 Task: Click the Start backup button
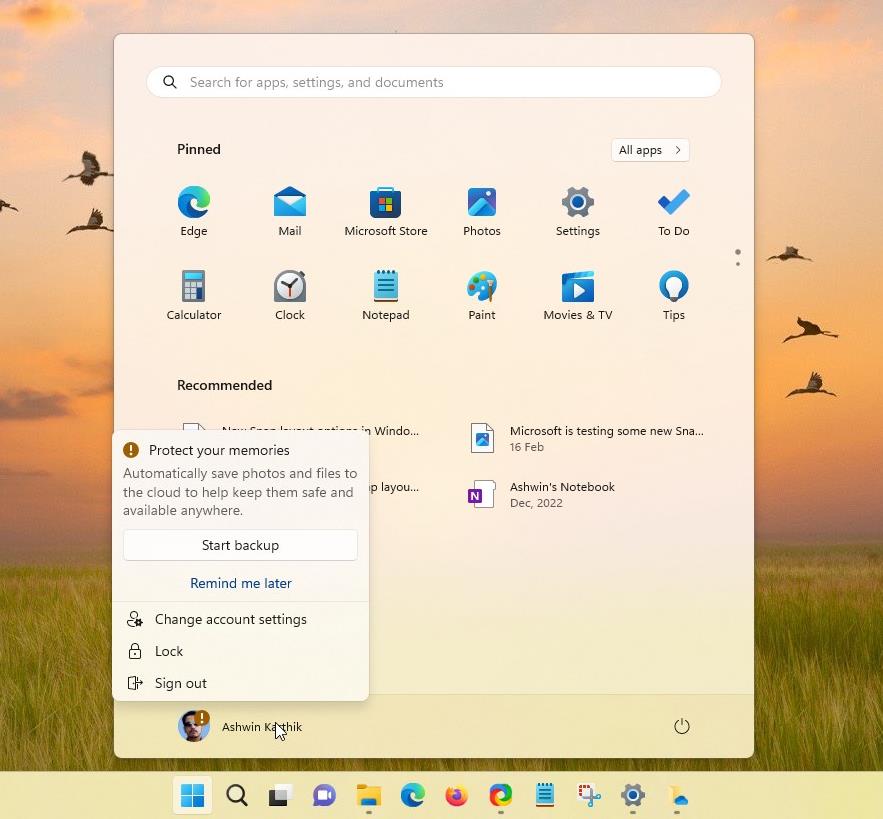coord(240,545)
